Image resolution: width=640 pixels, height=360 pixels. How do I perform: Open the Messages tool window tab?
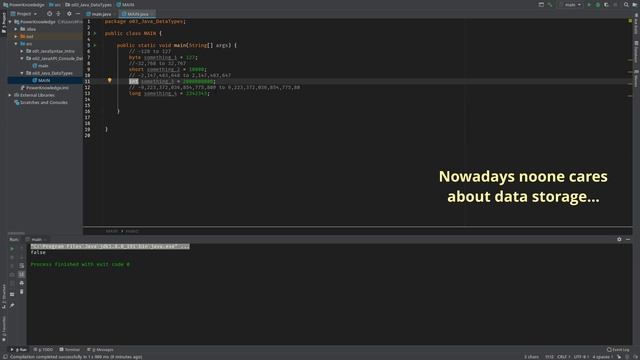tap(100, 350)
